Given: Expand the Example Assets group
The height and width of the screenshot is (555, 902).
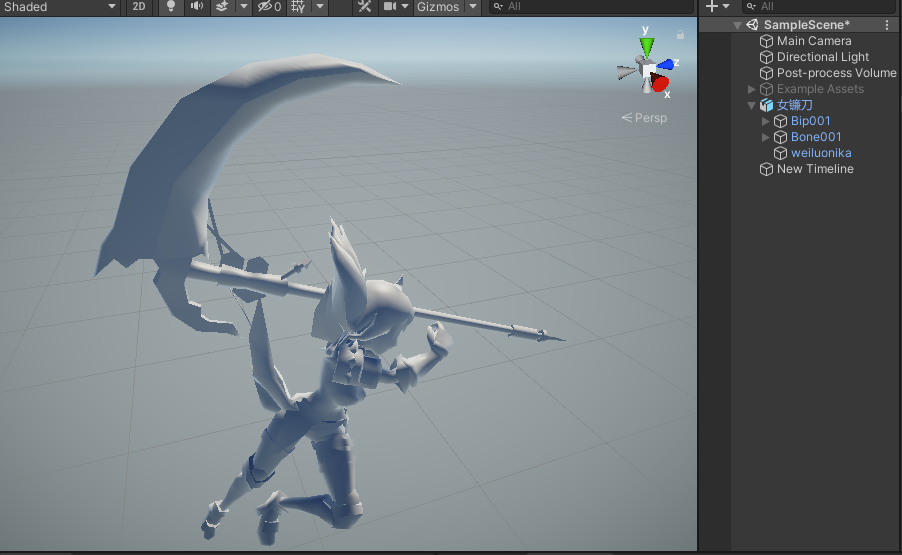Looking at the screenshot, I should point(752,89).
